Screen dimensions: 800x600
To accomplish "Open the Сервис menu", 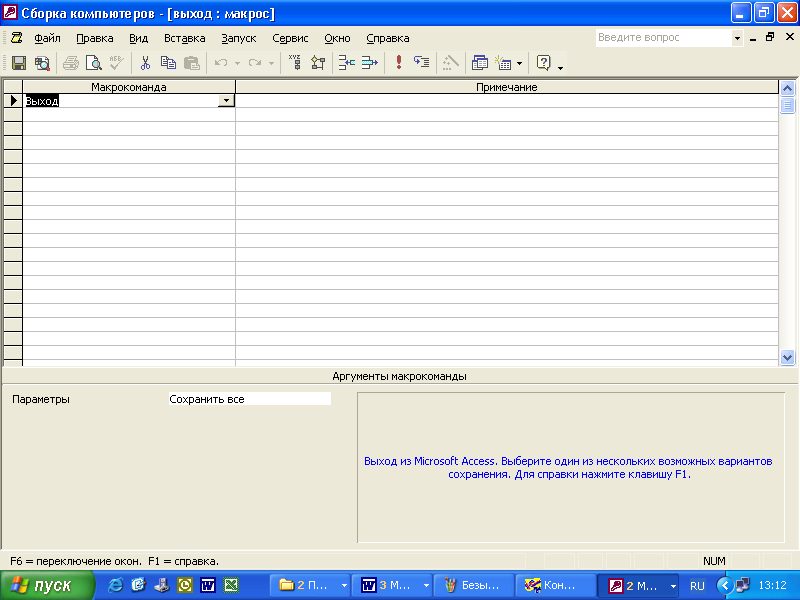I will 290,38.
